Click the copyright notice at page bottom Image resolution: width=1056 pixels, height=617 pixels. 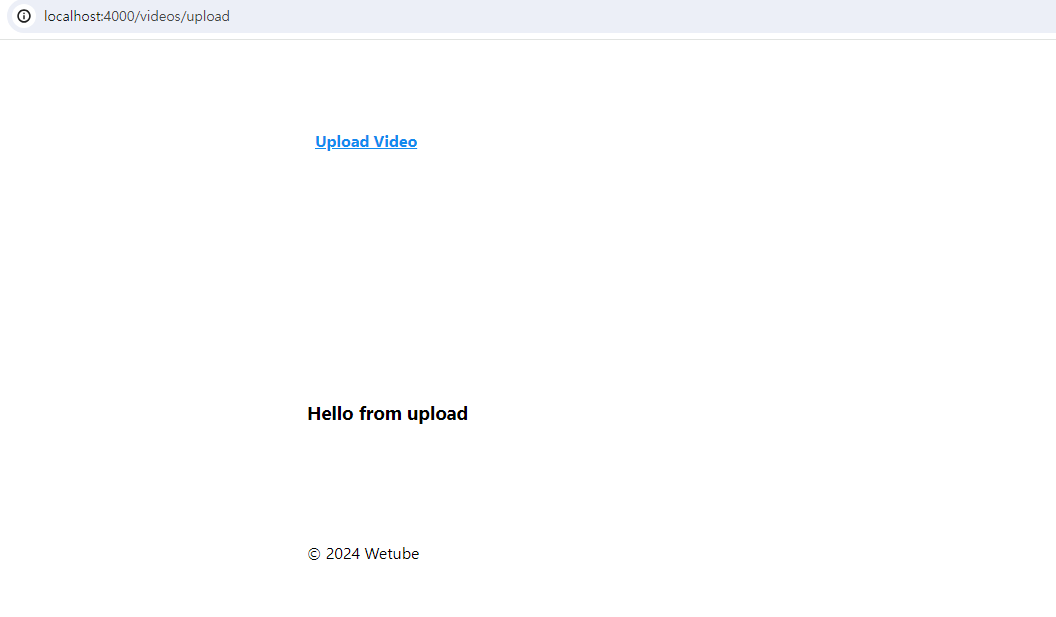click(x=363, y=553)
